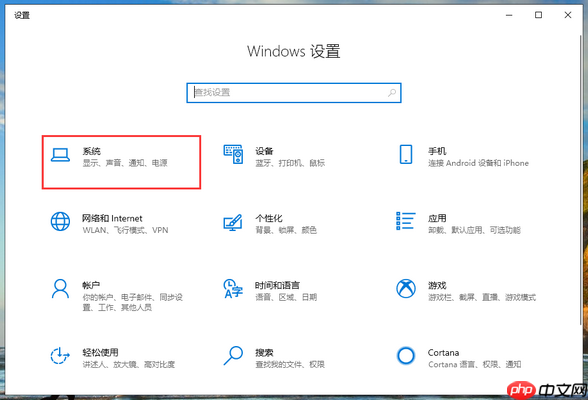Screen dimensions: 588x400
Task: Open the Cortana circle icon
Action: (x=406, y=355)
